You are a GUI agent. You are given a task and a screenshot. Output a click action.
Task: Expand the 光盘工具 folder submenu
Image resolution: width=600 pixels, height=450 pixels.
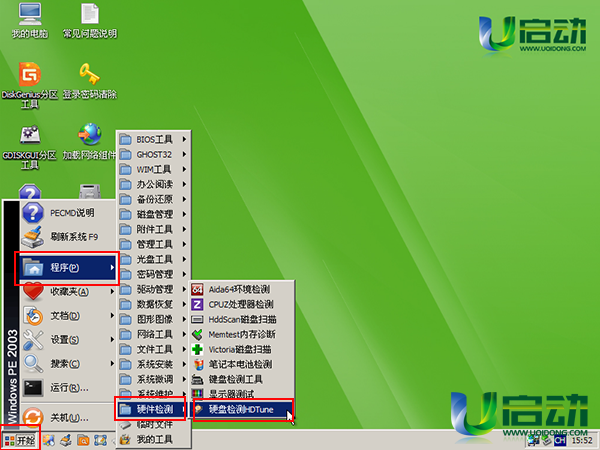[x=153, y=259]
